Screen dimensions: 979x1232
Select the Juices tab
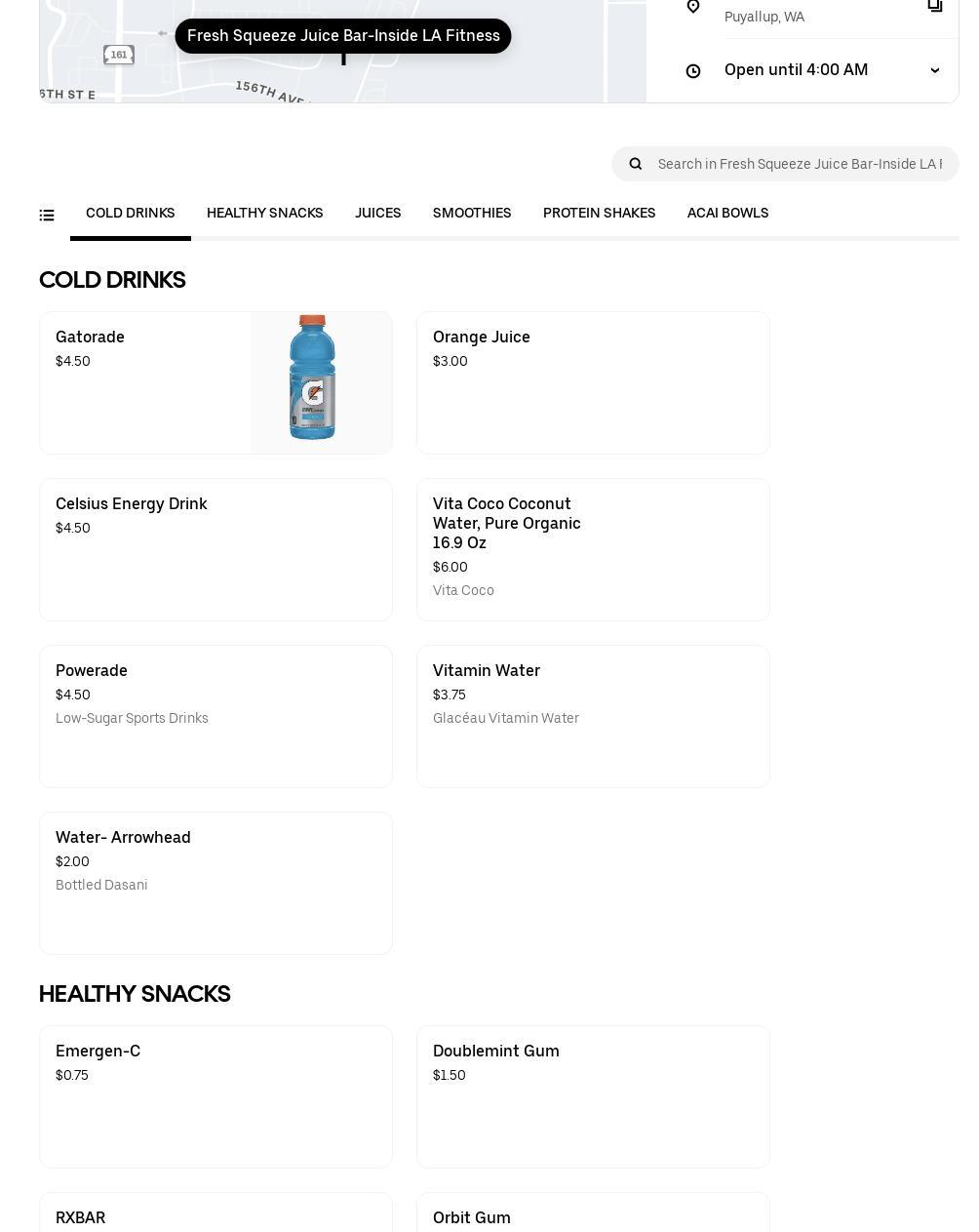pos(377,214)
